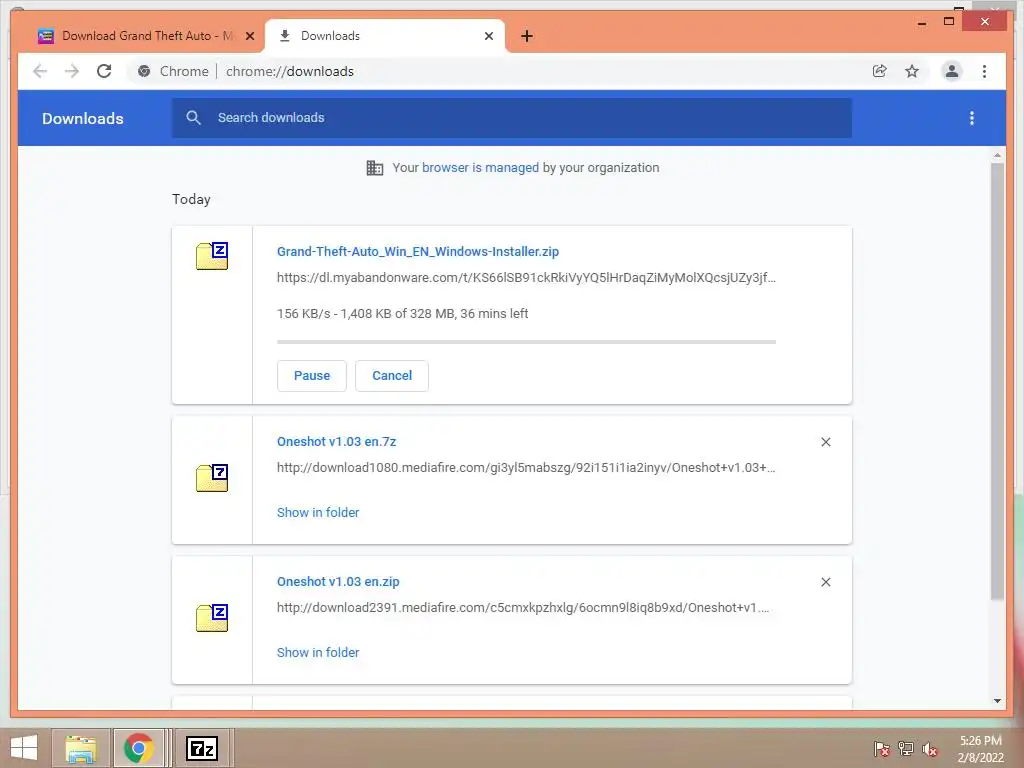Open the profile avatar menu
Screen dimensions: 1024x768
(x=952, y=71)
